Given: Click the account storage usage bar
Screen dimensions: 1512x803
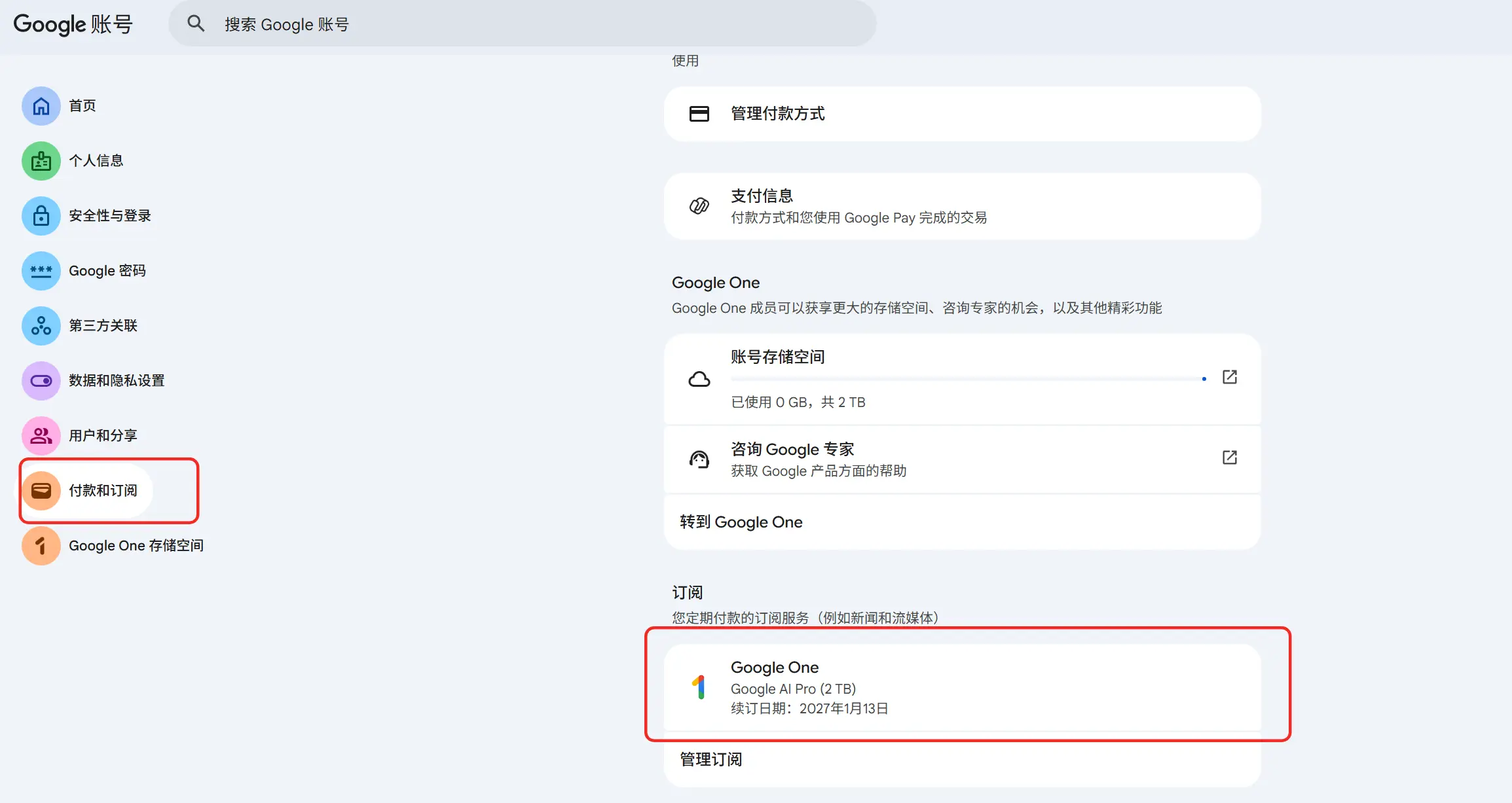Looking at the screenshot, I should [x=968, y=379].
